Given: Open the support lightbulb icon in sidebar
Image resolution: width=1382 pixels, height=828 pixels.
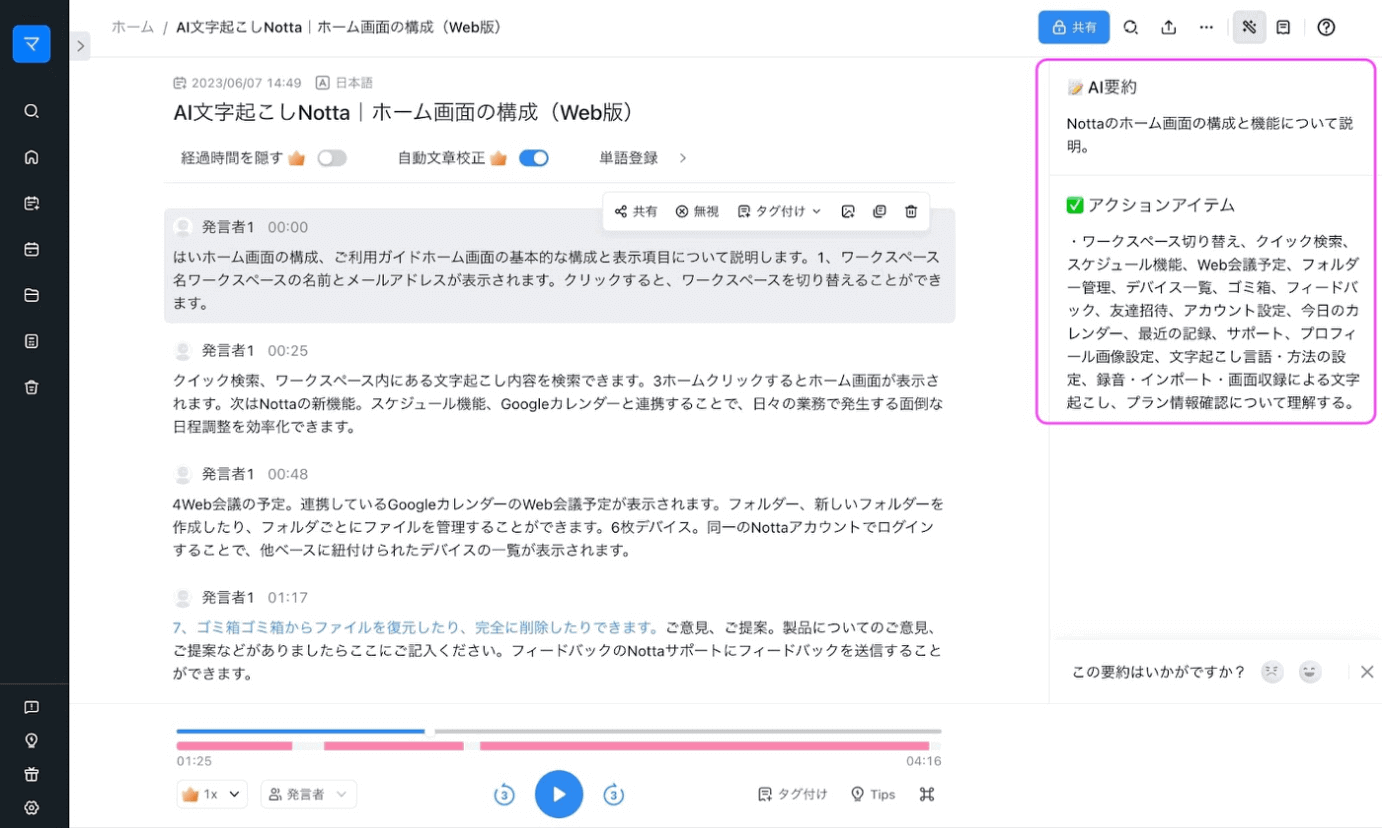Looking at the screenshot, I should 31,740.
